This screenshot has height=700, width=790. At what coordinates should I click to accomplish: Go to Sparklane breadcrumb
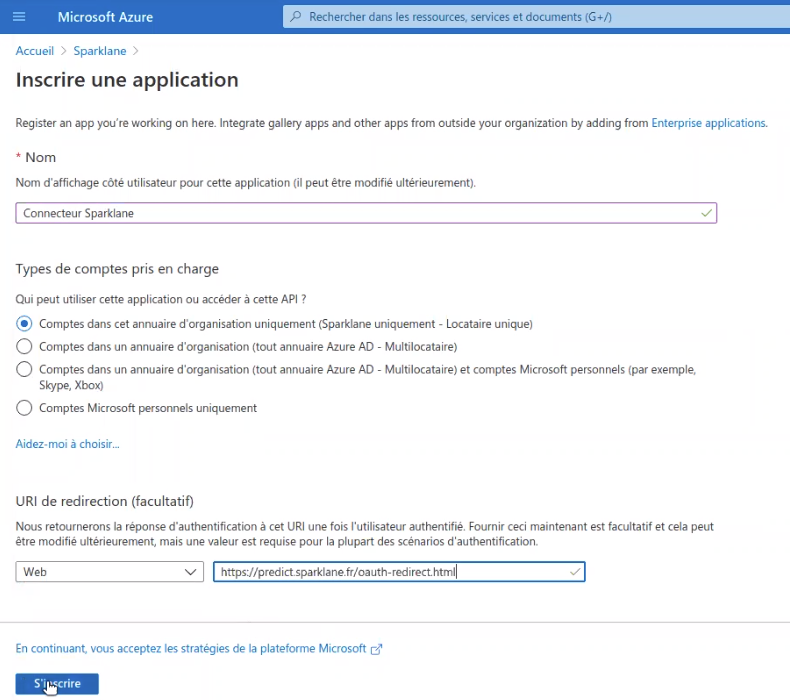coord(100,51)
